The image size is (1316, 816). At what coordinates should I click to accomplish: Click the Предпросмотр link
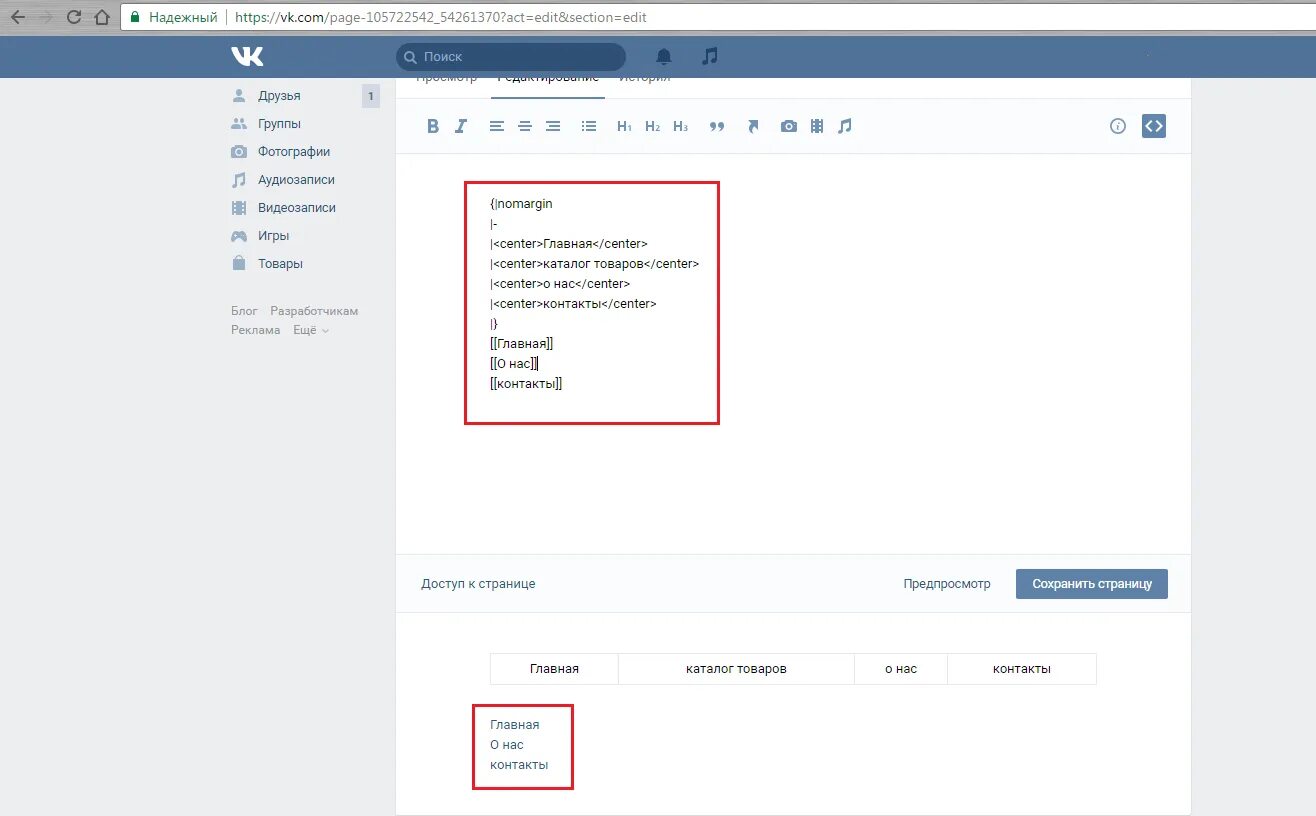[947, 584]
